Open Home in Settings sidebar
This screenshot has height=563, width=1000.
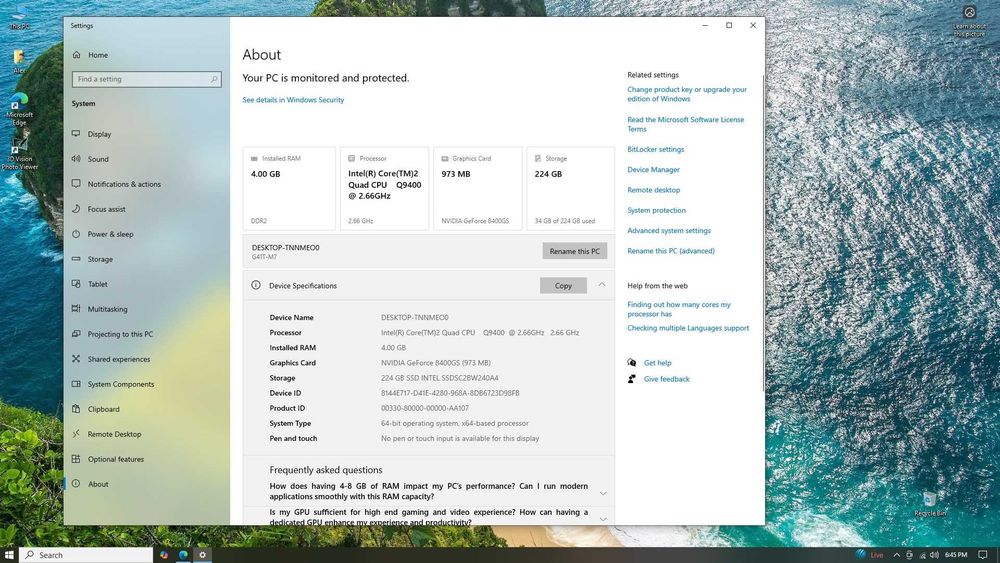pyautogui.click(x=91, y=55)
